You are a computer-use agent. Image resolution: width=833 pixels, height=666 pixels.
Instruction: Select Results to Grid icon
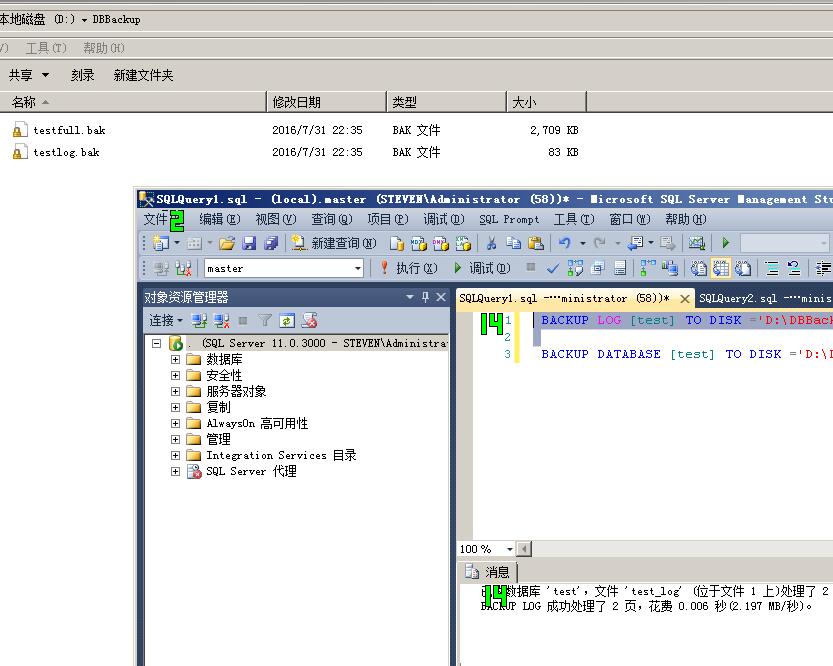coord(721,268)
